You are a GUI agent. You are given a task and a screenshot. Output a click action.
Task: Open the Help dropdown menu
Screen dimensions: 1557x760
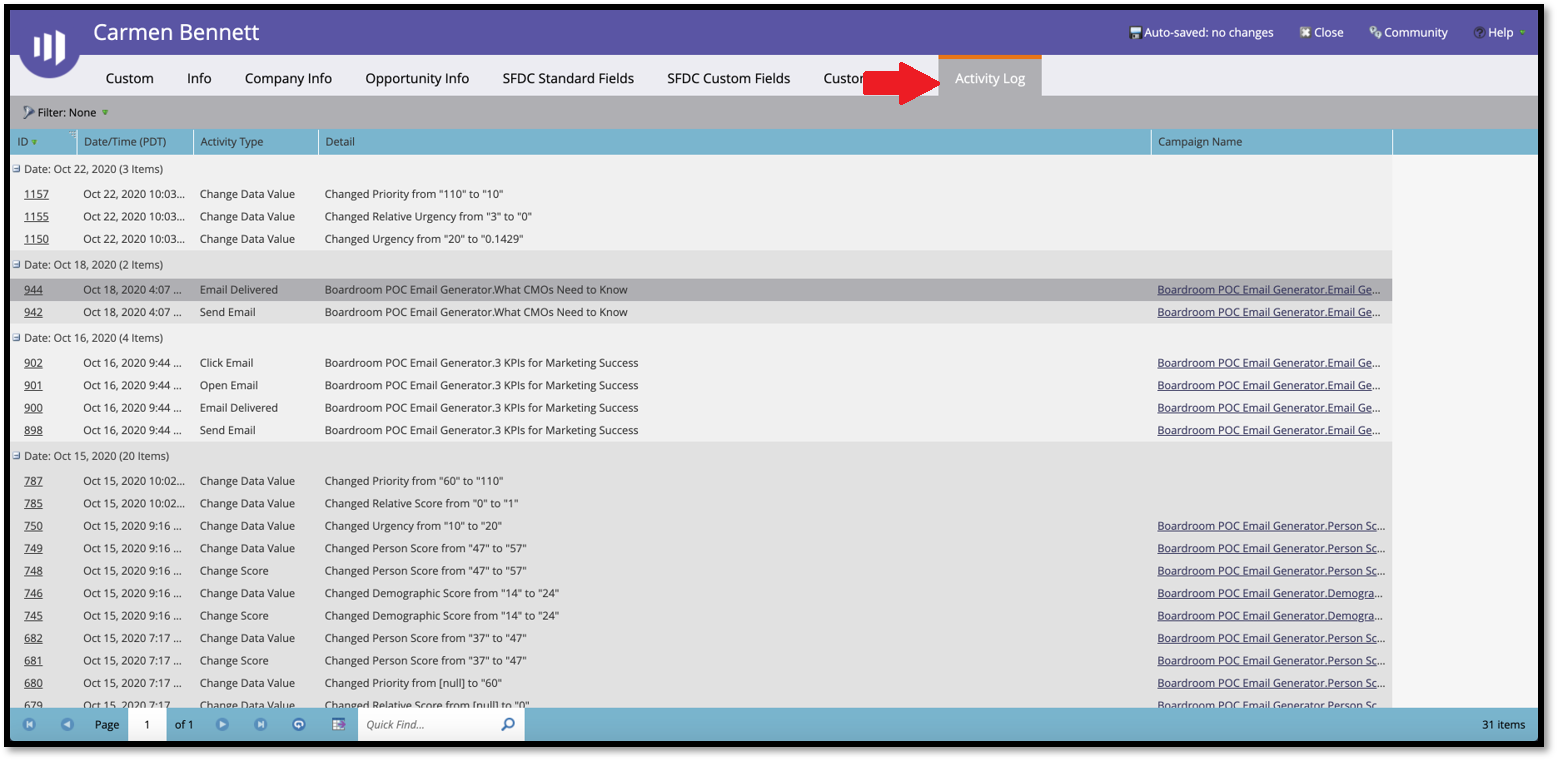point(1499,32)
